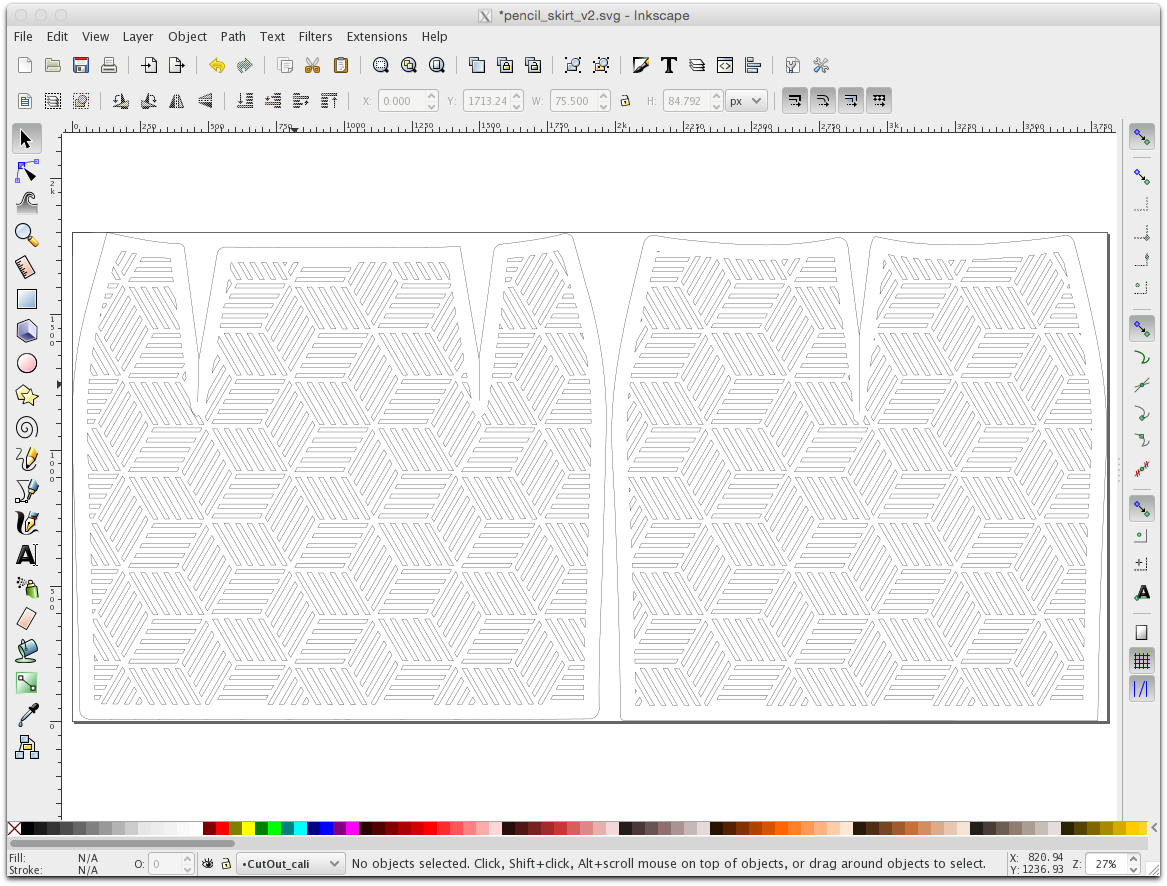This screenshot has width=1167, height=886.
Task: Open the Path menu
Action: click(x=233, y=37)
